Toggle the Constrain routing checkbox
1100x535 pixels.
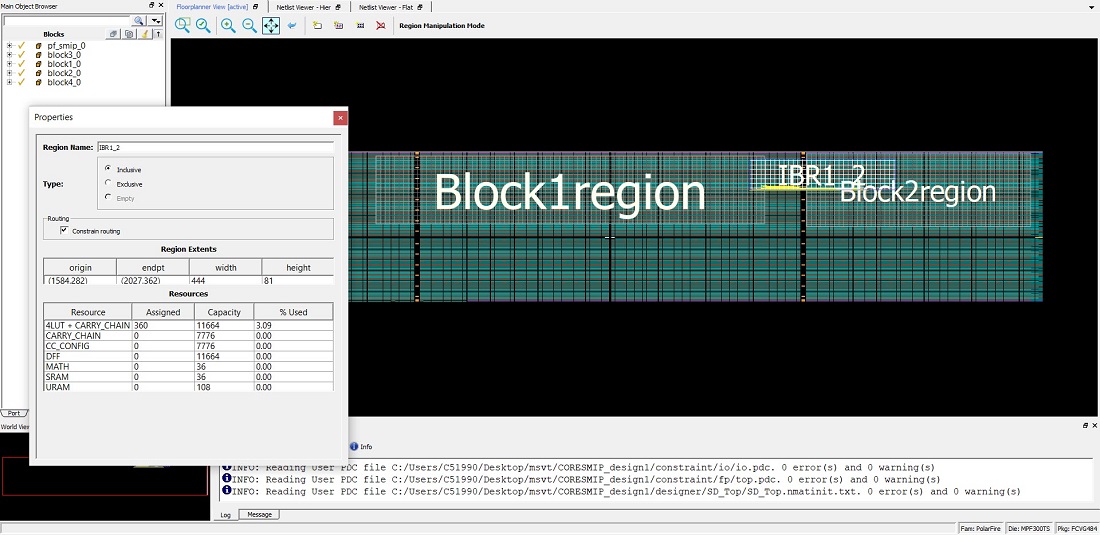(x=64, y=231)
